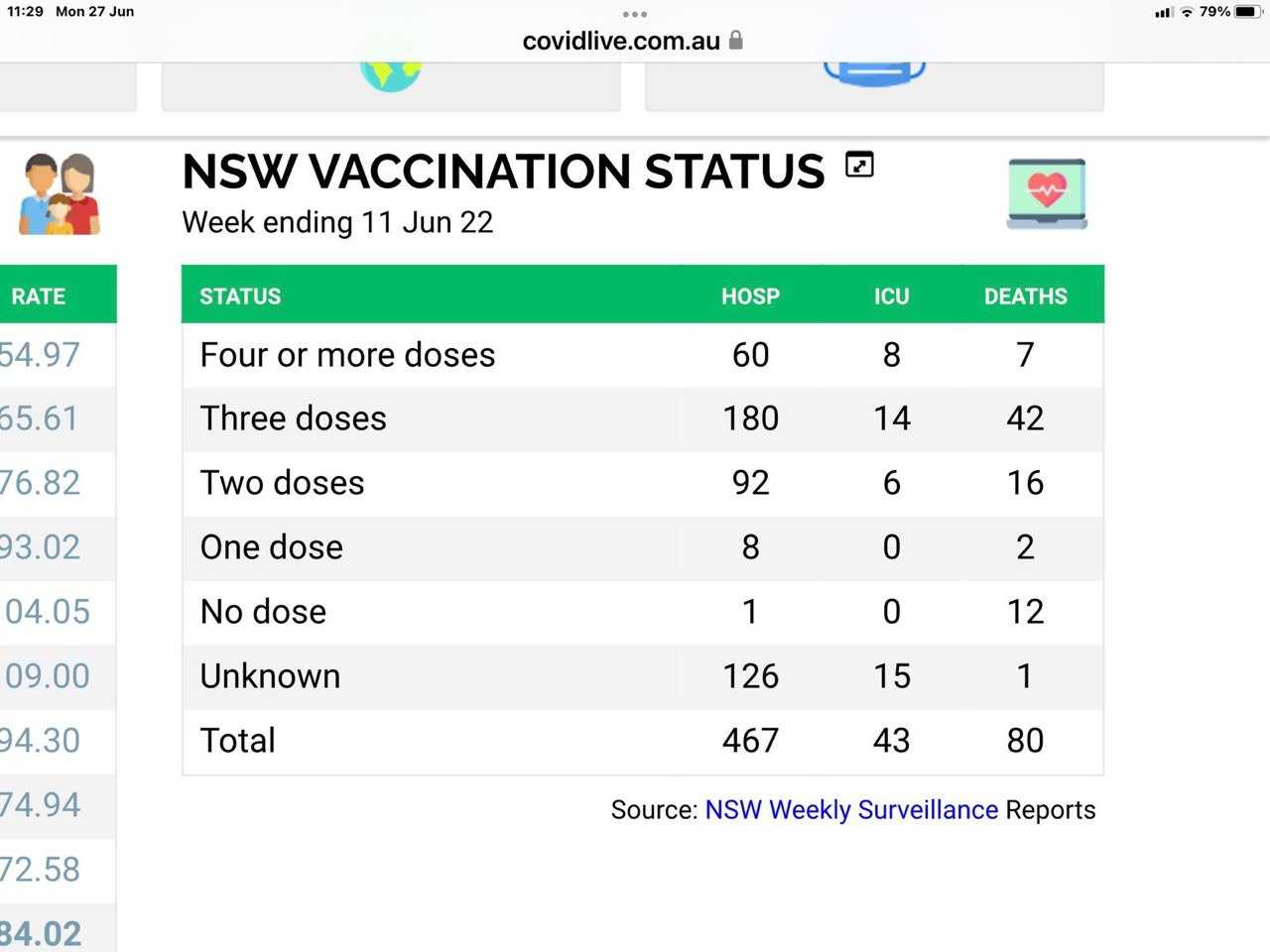Screen dimensions: 1270x952
Task: Tap the three-dot multitasking indicator
Action: click(x=635, y=14)
